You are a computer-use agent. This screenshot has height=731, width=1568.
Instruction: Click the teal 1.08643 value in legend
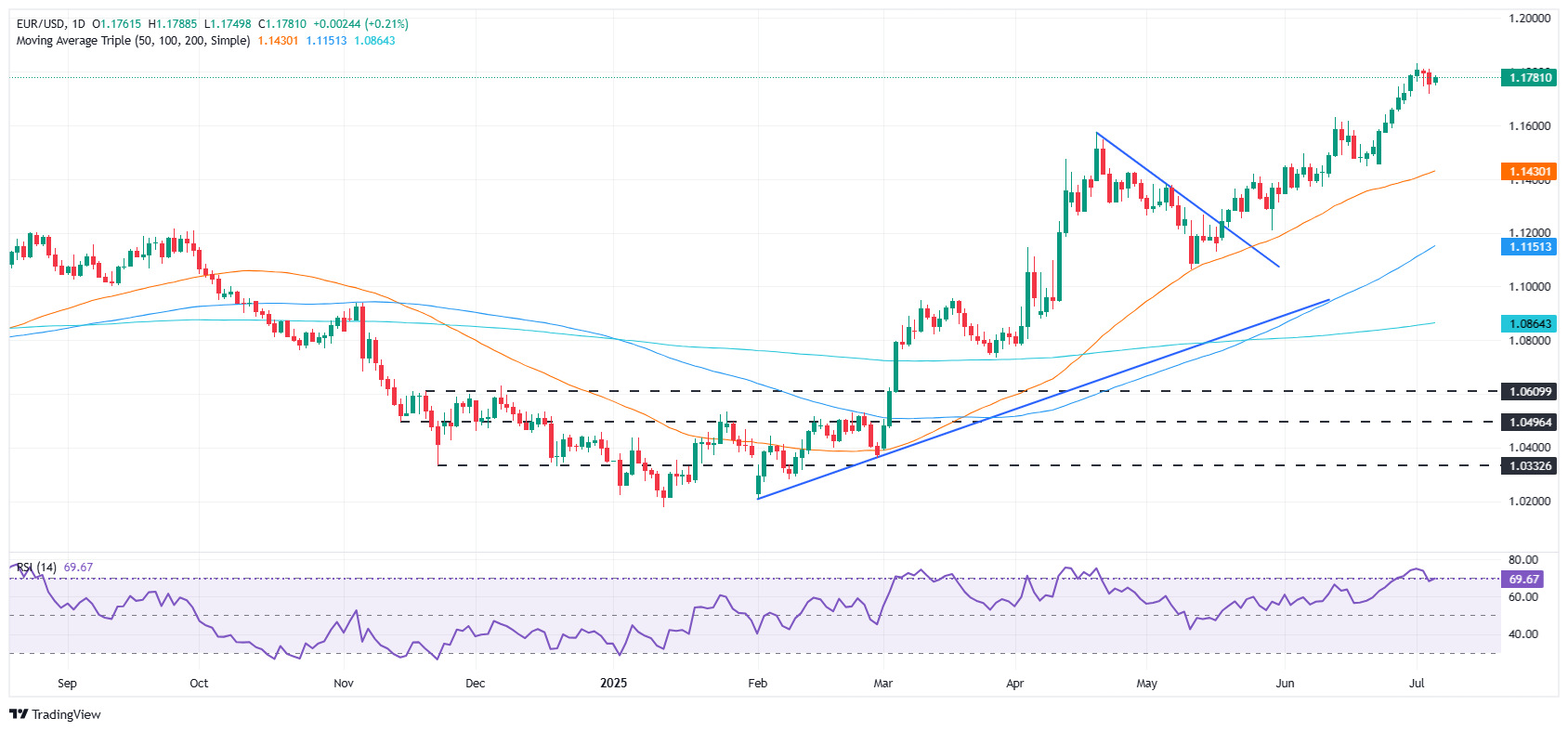coord(374,41)
